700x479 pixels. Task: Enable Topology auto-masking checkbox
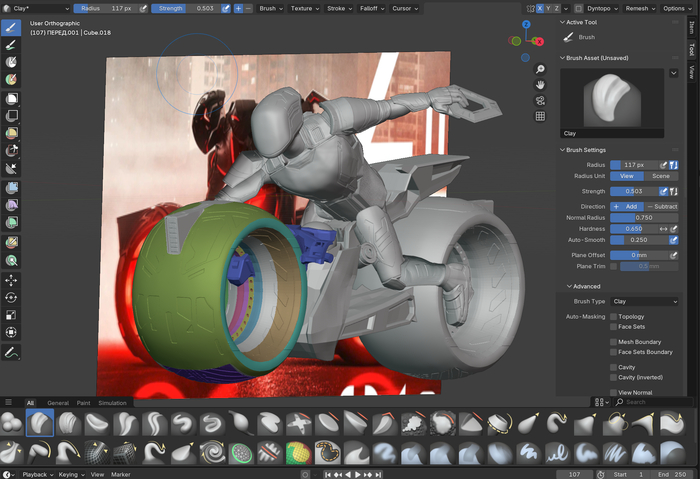[613, 317]
